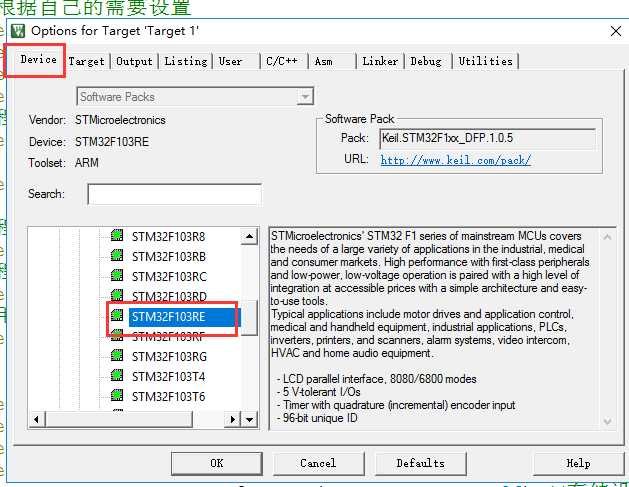Viewport: 629px width, 487px height.
Task: Click the Pack name field Keil.STM32F1xx_DFP.1.0.5
Action: [x=487, y=138]
